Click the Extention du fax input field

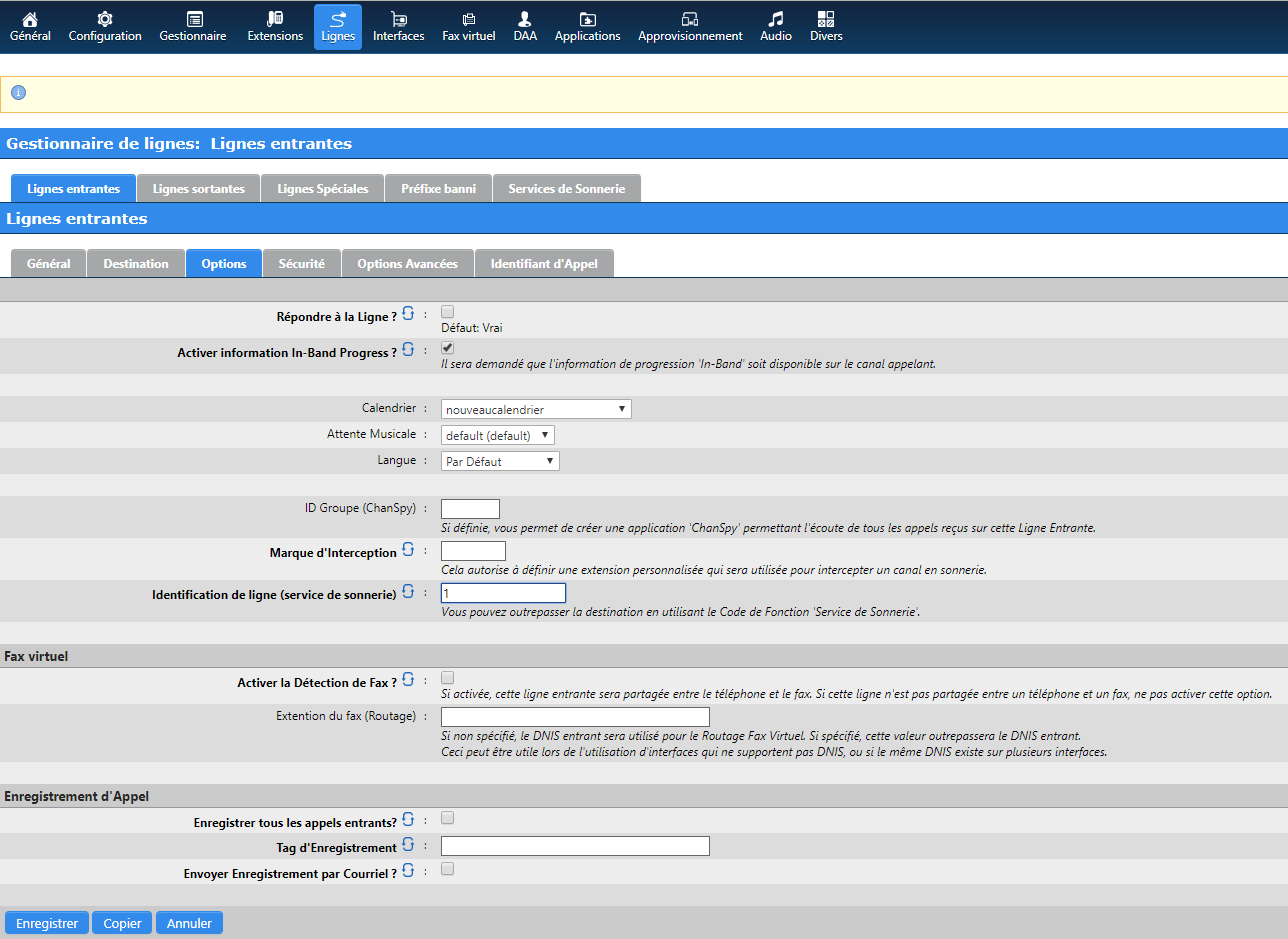[x=575, y=717]
